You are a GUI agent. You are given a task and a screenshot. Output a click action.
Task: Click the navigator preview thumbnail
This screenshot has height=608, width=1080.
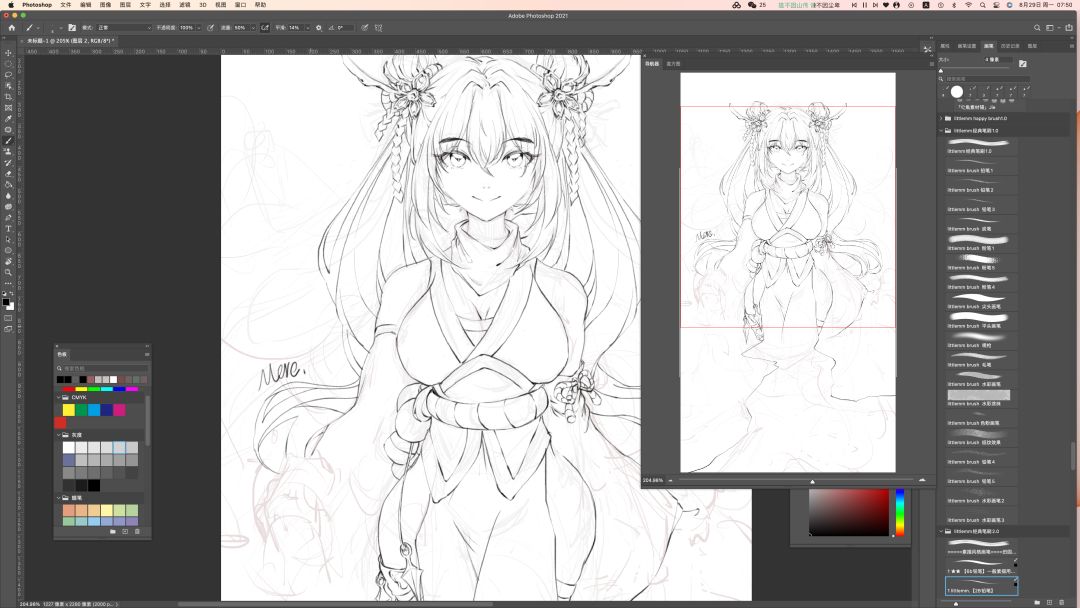[x=788, y=273]
